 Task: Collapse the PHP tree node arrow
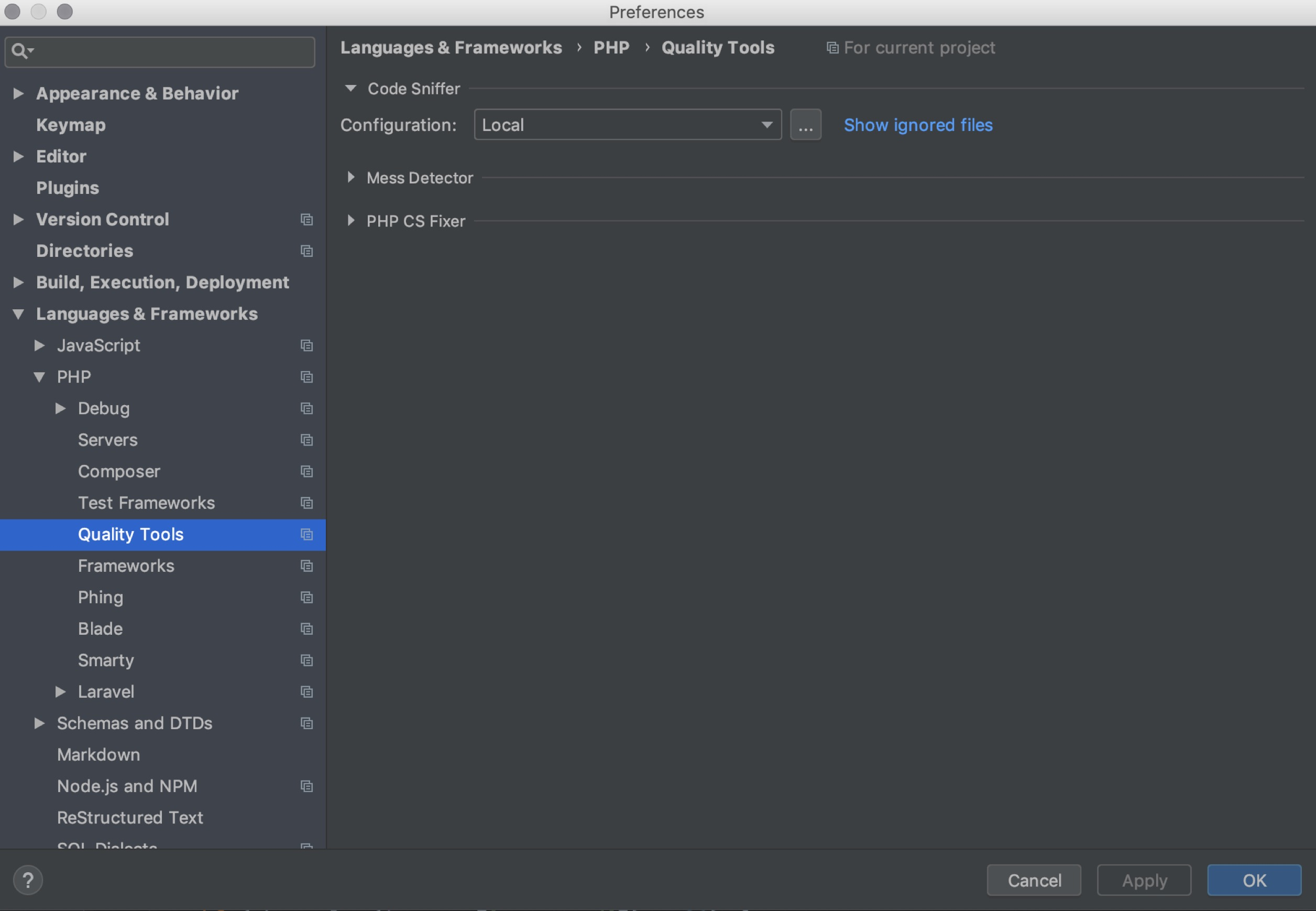click(39, 377)
